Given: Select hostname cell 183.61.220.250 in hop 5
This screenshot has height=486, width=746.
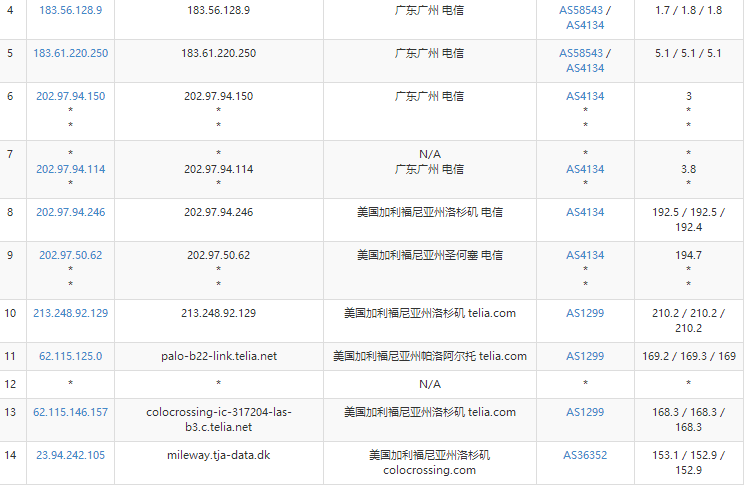Looking at the screenshot, I should pos(219,53).
